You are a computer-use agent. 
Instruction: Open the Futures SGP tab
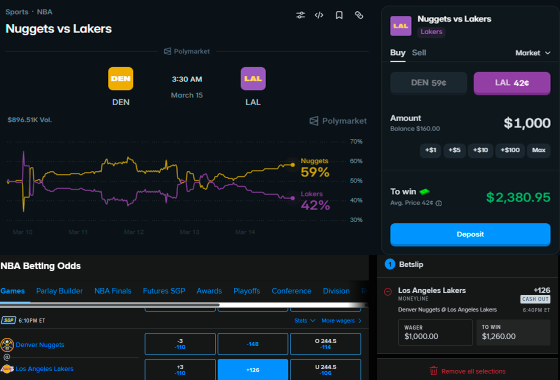pyautogui.click(x=164, y=291)
